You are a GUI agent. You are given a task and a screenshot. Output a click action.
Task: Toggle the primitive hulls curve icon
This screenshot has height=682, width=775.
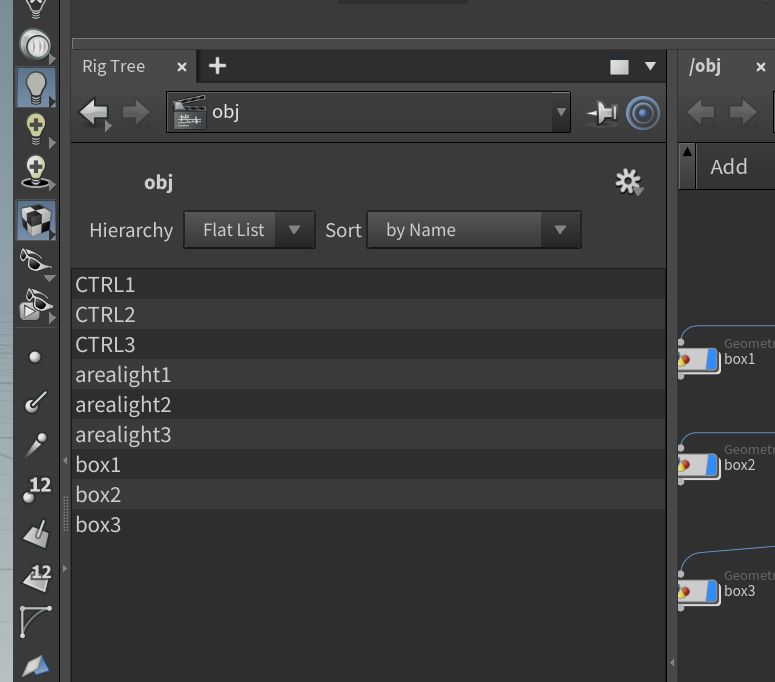pos(36,621)
